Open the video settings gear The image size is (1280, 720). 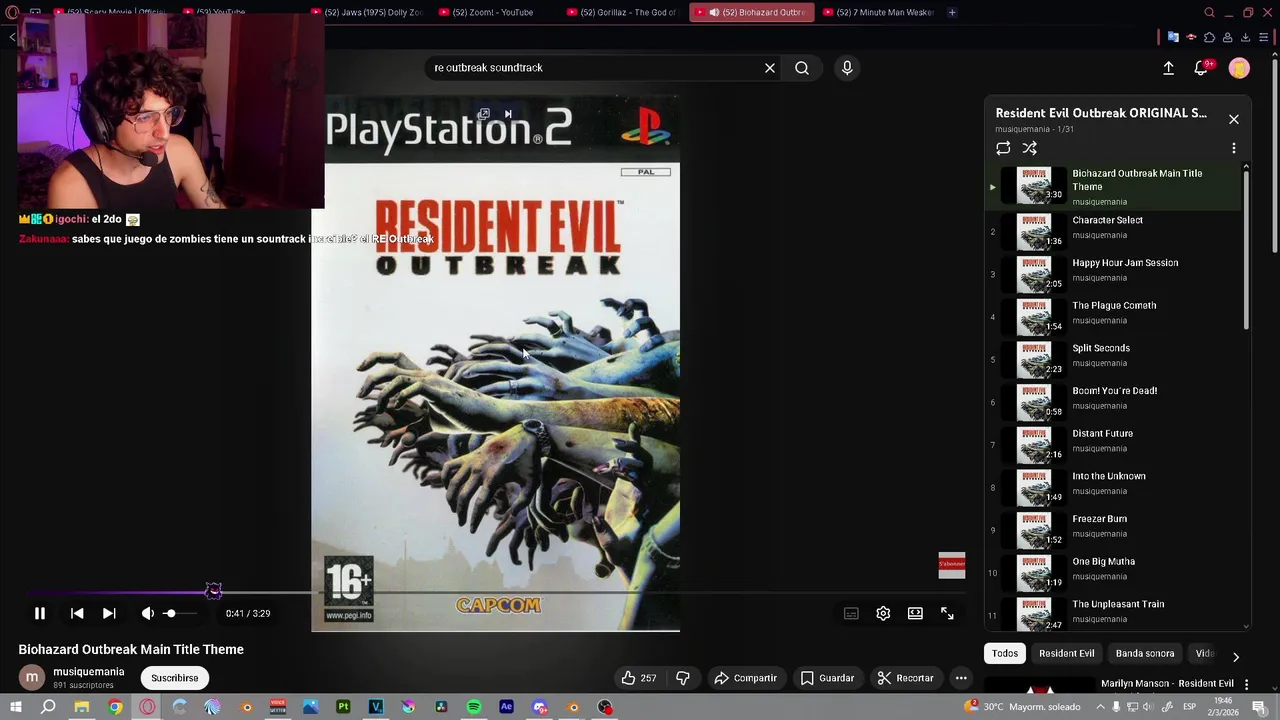tap(883, 613)
